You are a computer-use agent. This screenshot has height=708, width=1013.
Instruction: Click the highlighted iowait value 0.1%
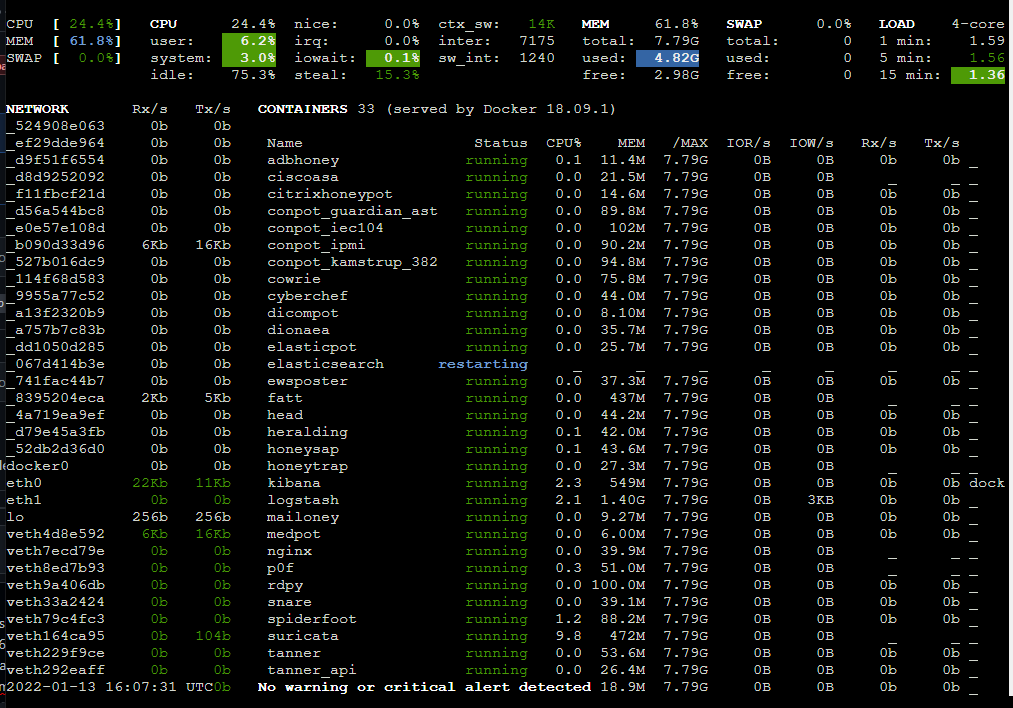393,57
